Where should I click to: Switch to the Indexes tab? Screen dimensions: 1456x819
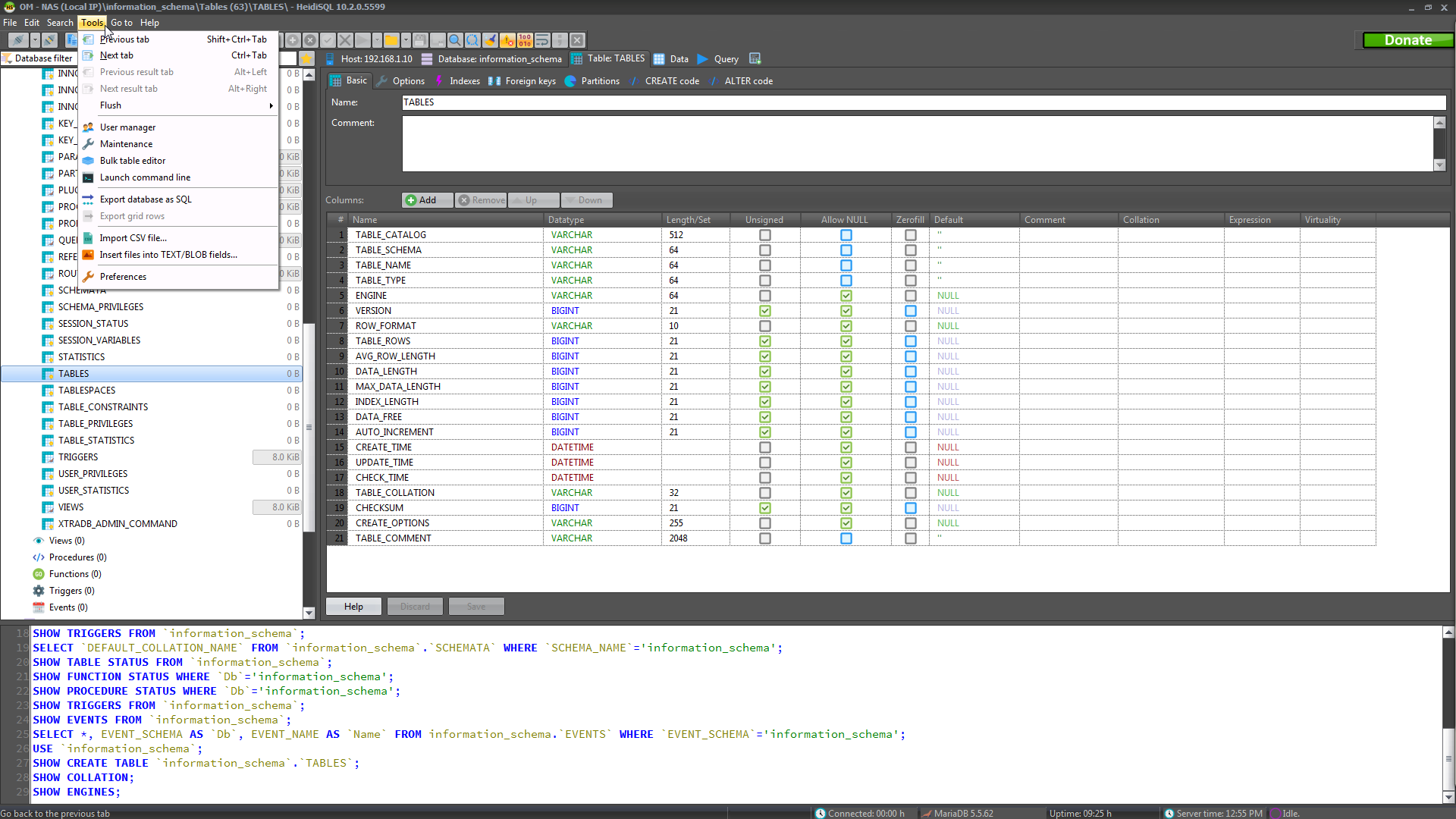tap(463, 81)
